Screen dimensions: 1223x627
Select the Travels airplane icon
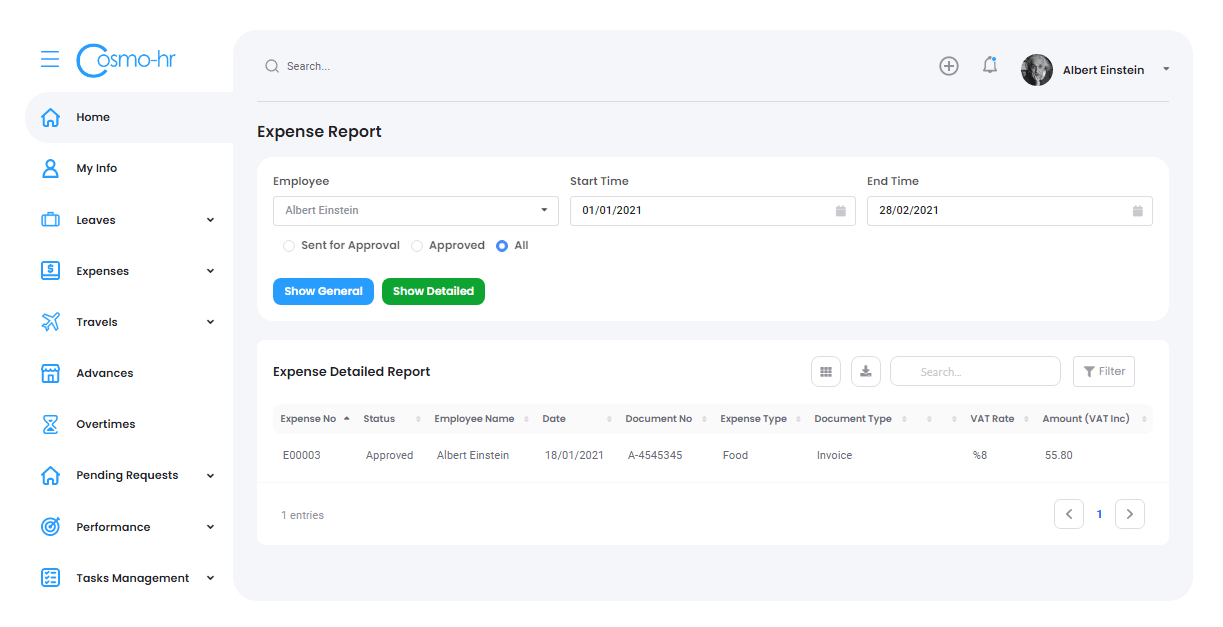click(x=50, y=321)
